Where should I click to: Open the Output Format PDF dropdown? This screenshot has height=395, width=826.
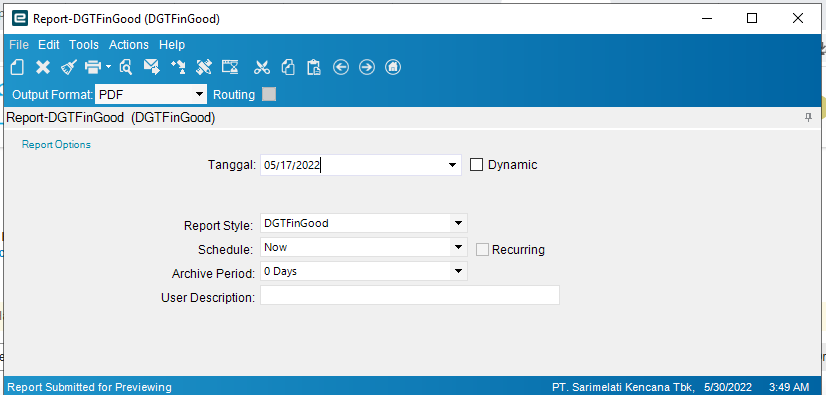(x=151, y=95)
